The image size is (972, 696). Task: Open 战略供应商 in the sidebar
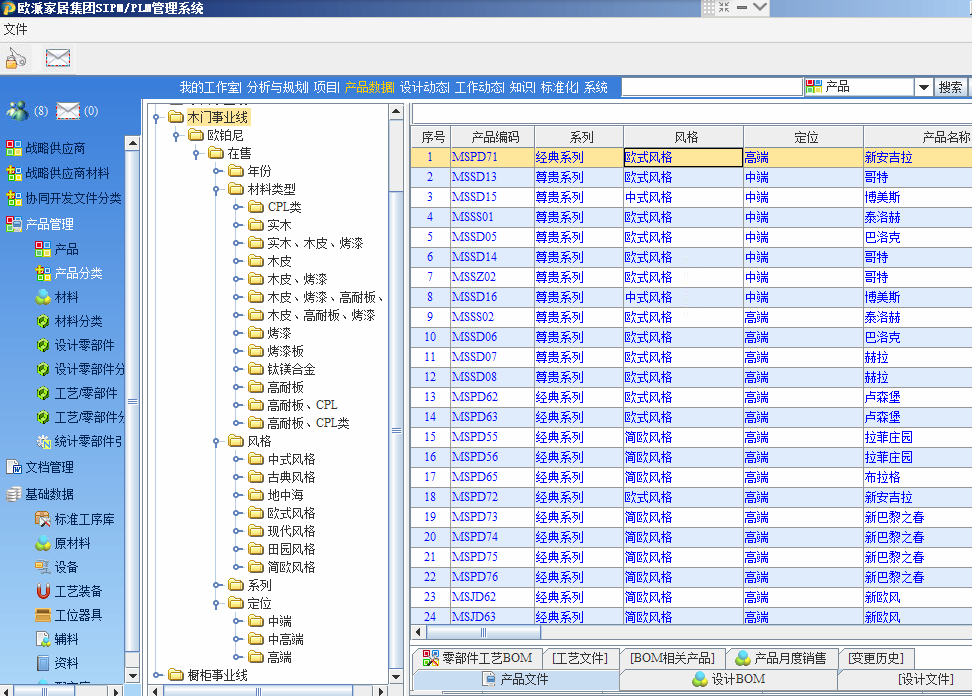click(x=54, y=148)
